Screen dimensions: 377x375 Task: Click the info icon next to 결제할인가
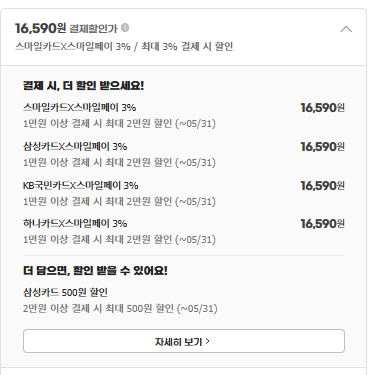tap(125, 27)
